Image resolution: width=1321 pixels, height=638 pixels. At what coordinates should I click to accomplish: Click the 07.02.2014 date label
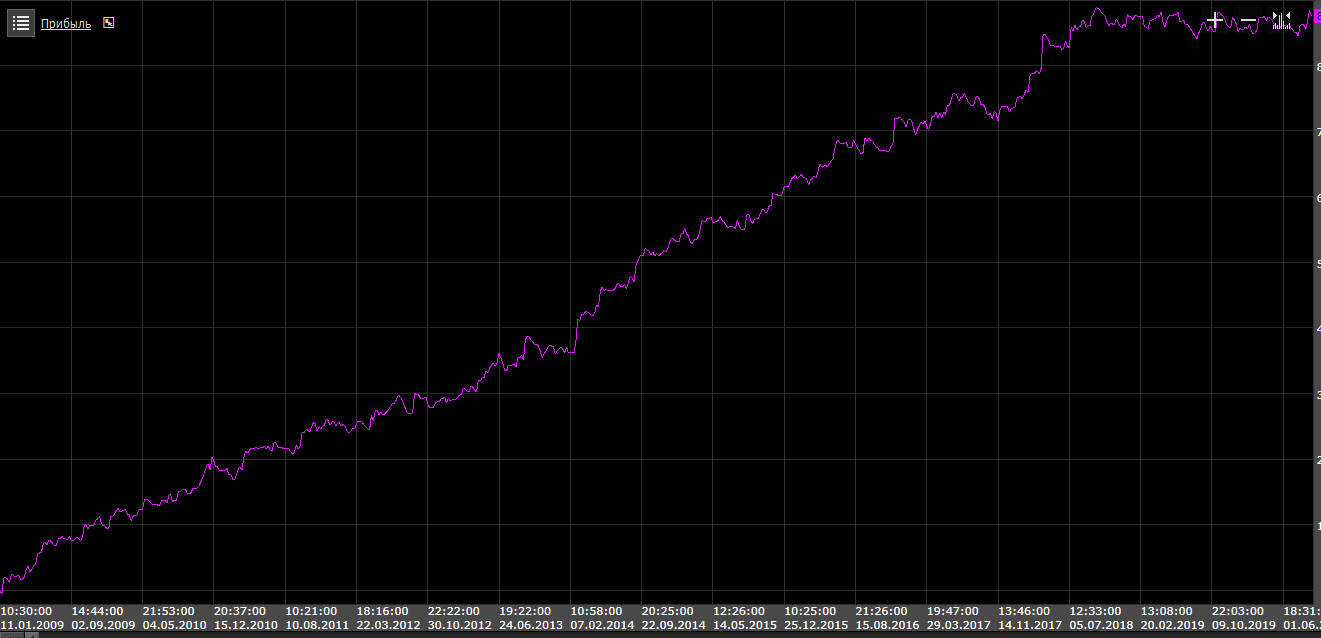point(602,624)
